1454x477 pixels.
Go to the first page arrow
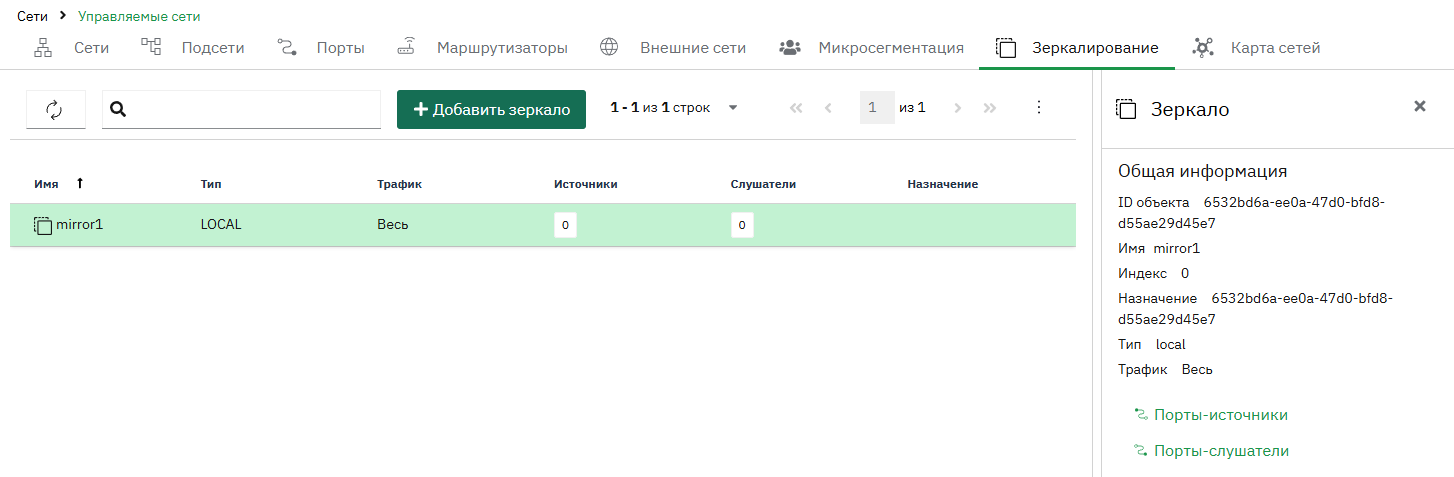click(x=796, y=108)
